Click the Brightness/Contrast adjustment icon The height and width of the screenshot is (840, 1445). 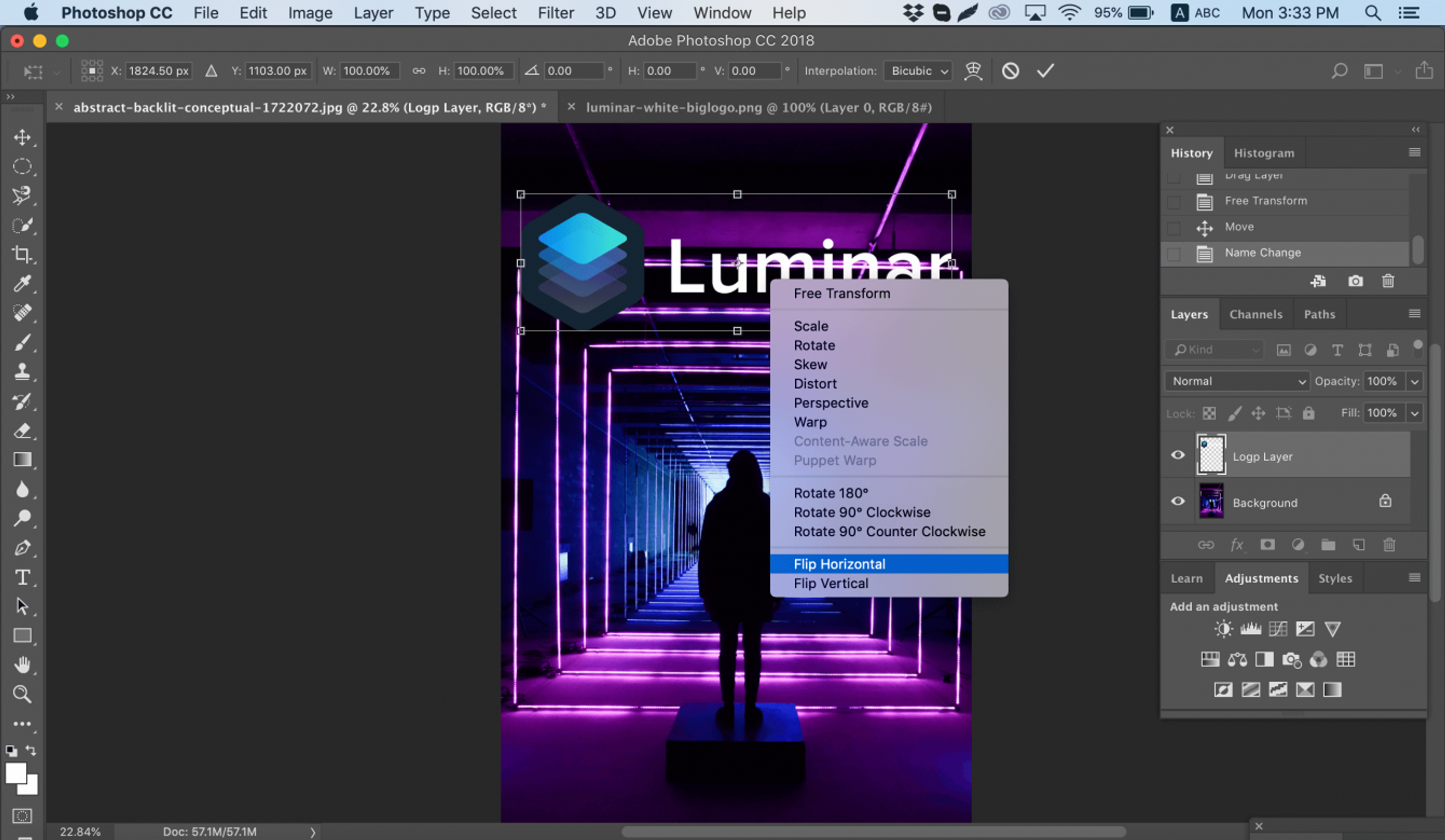click(x=1223, y=628)
